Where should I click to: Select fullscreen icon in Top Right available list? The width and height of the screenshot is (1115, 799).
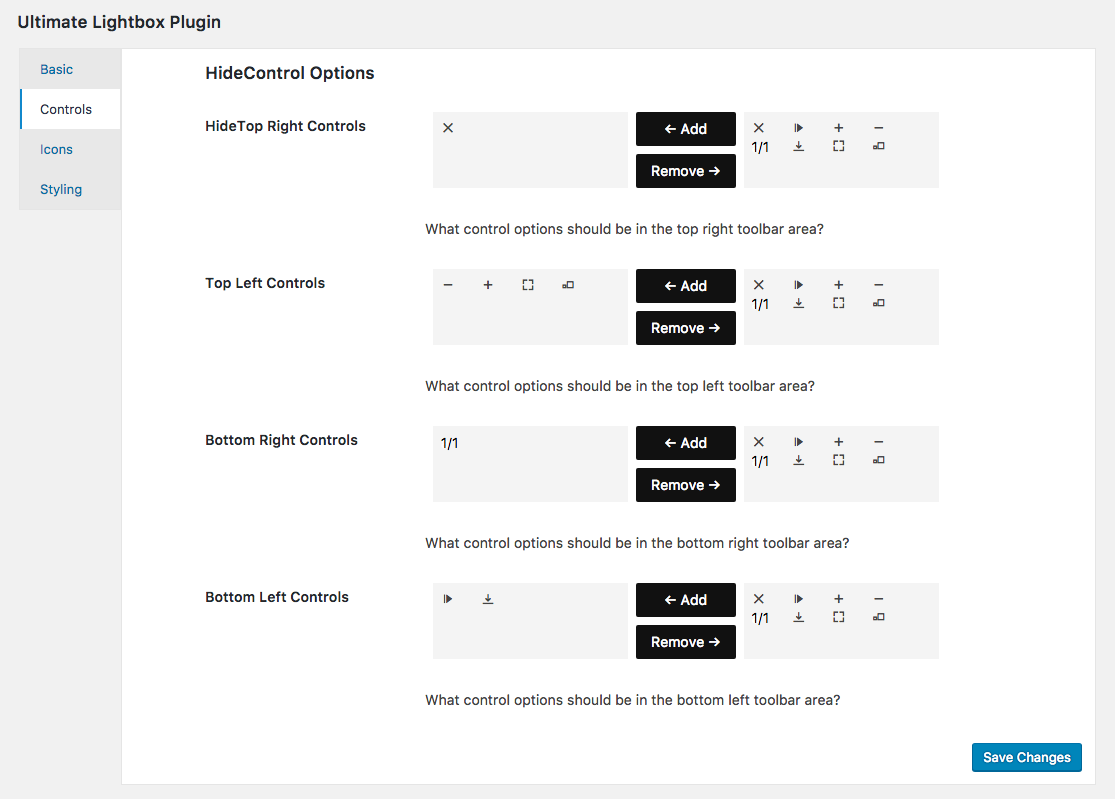click(x=838, y=146)
